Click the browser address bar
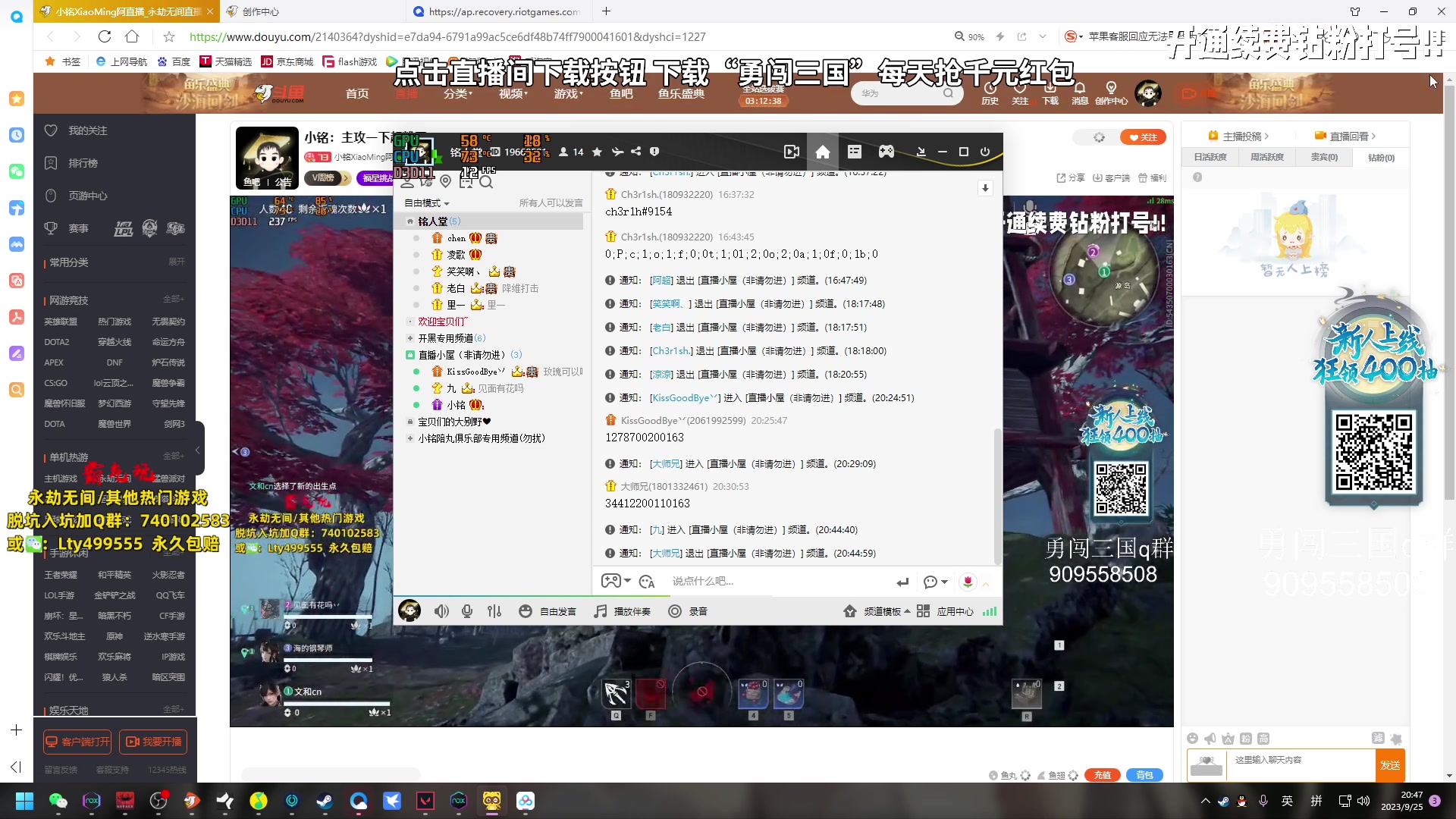This screenshot has height=819, width=1456. click(x=561, y=36)
